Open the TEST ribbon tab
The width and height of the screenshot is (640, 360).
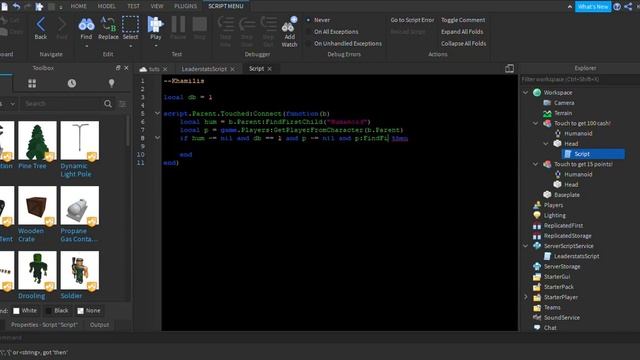(133, 6)
